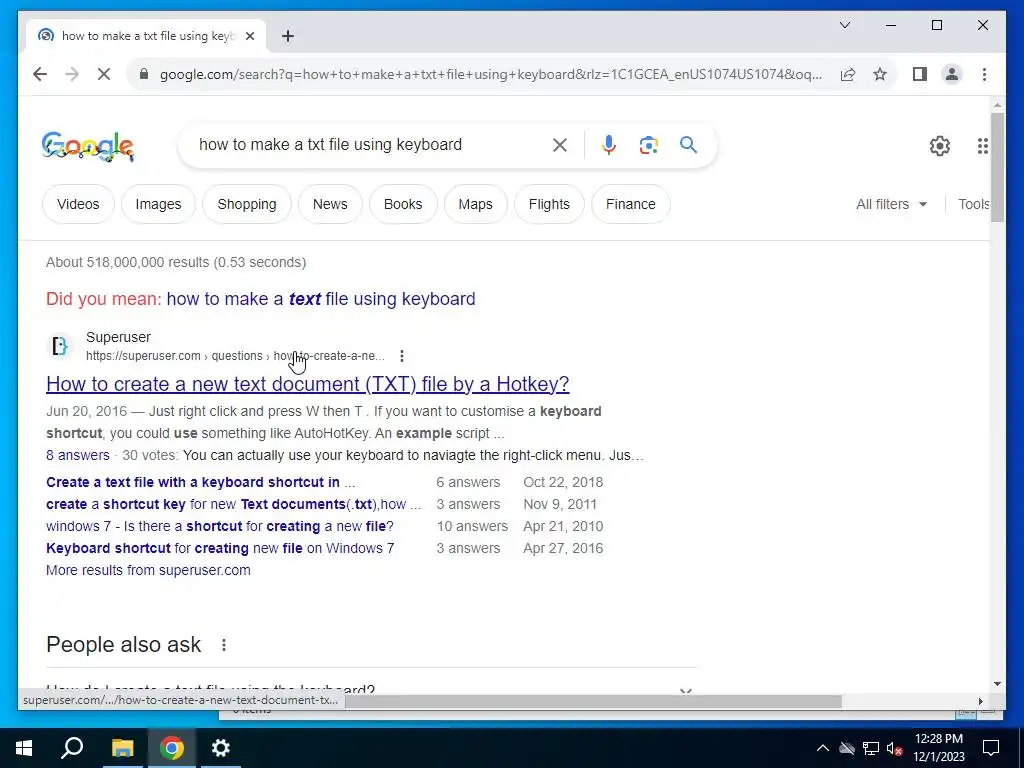The image size is (1024, 768).
Task: Expand first People also ask question
Action: (x=372, y=687)
